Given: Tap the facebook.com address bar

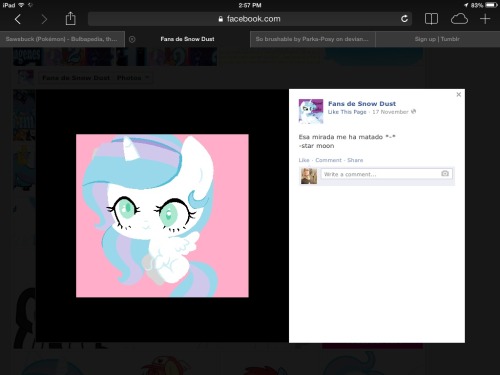Looking at the screenshot, I should point(250,19).
